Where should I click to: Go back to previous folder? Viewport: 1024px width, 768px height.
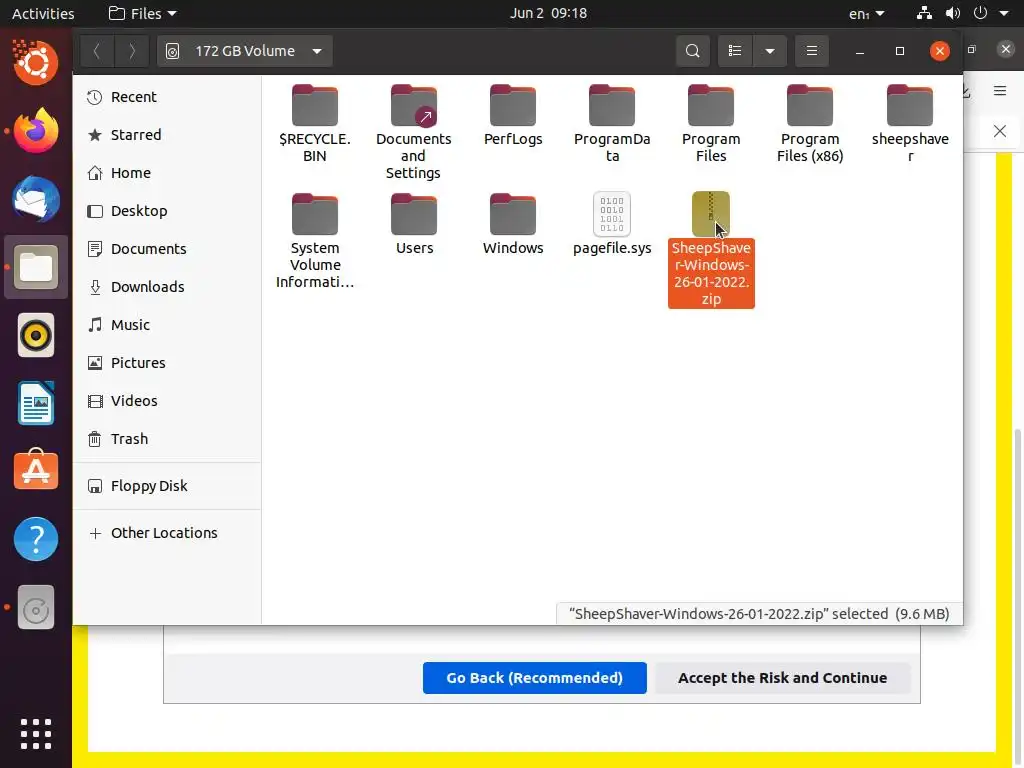pos(97,51)
